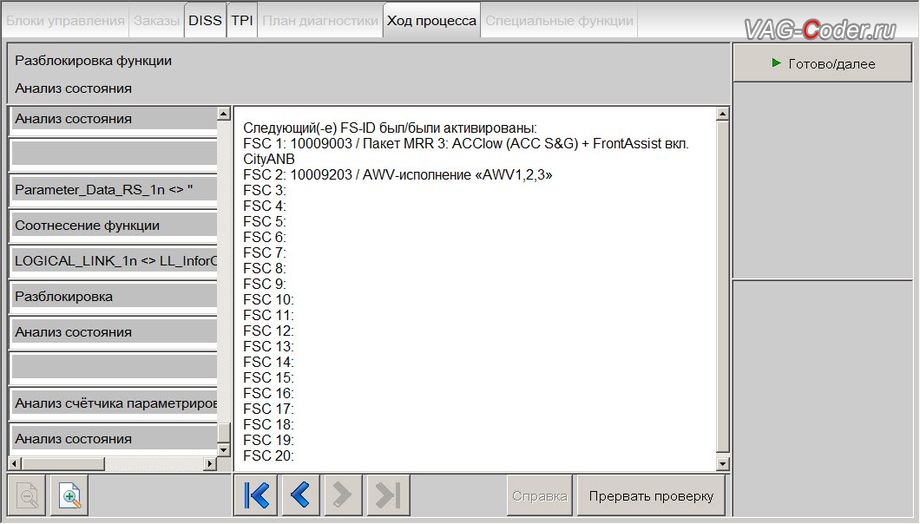Select the LOGICAL_LINK_1n step
Viewport: 920px width, 524px height.
[x=114, y=261]
